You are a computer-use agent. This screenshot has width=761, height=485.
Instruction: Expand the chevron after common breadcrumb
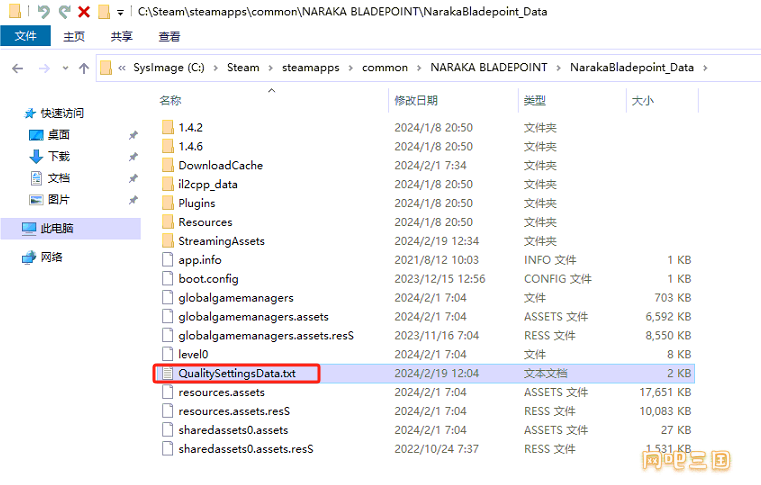[419, 68]
